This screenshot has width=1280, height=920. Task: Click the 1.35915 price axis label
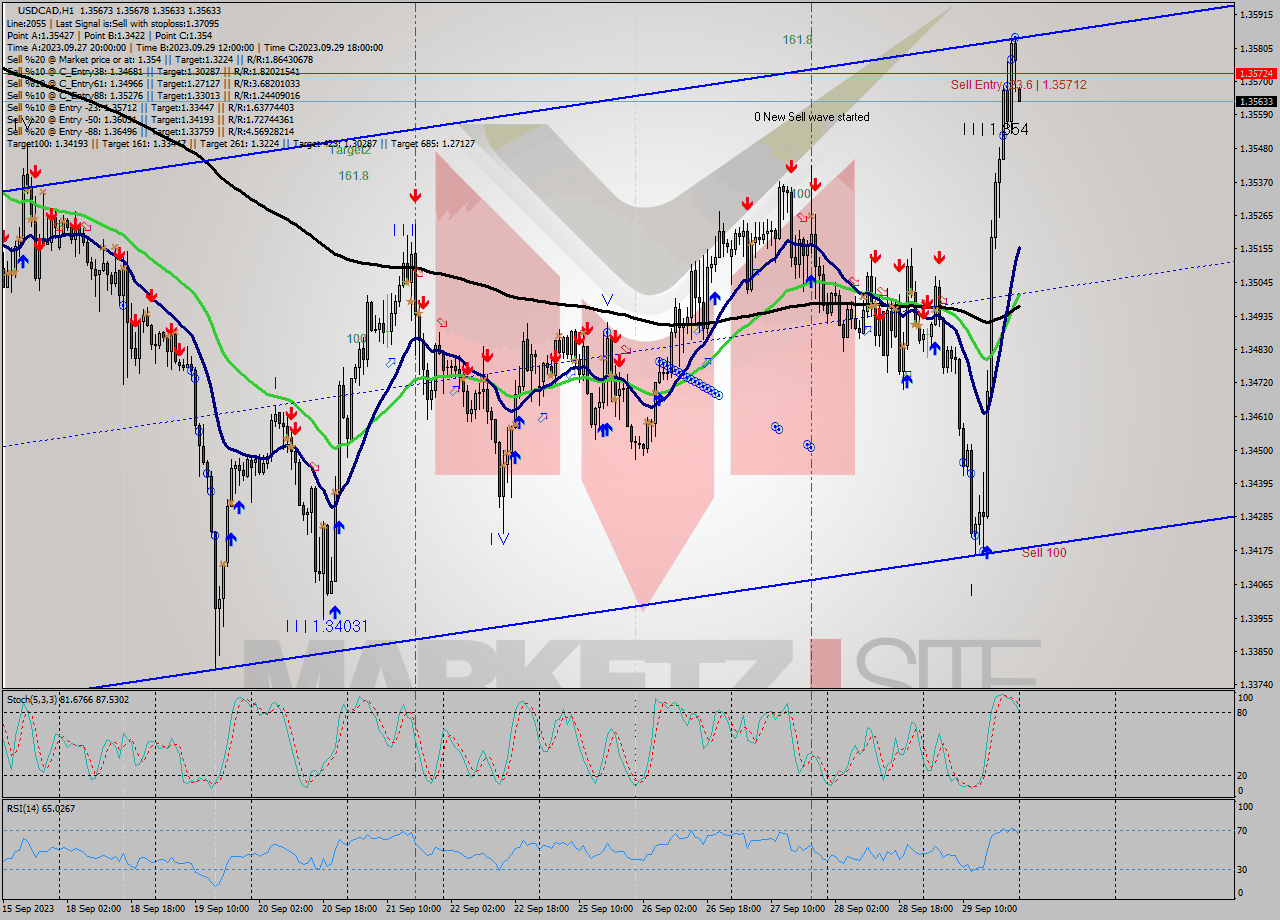[1255, 14]
